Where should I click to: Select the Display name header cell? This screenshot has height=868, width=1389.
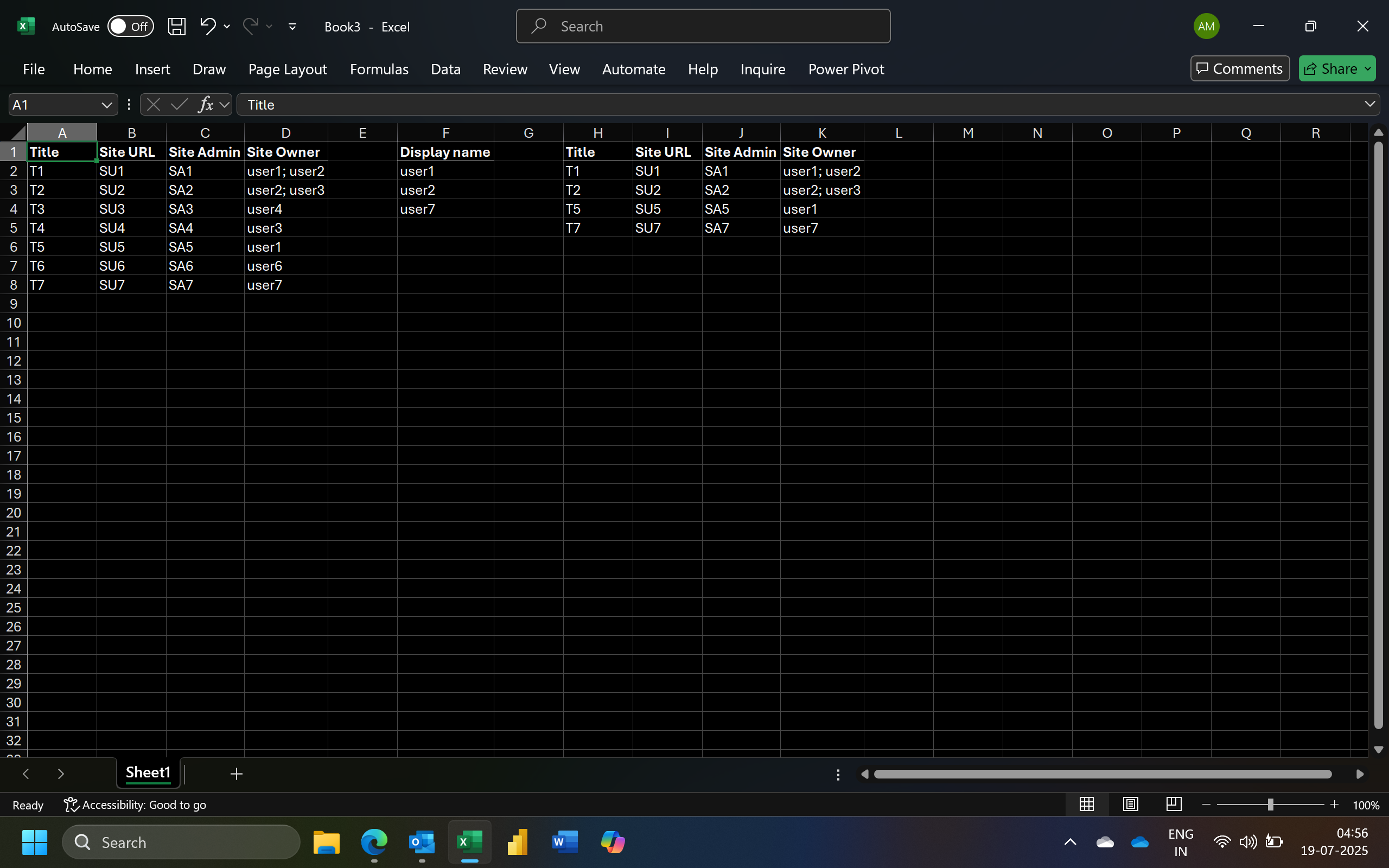(445, 151)
